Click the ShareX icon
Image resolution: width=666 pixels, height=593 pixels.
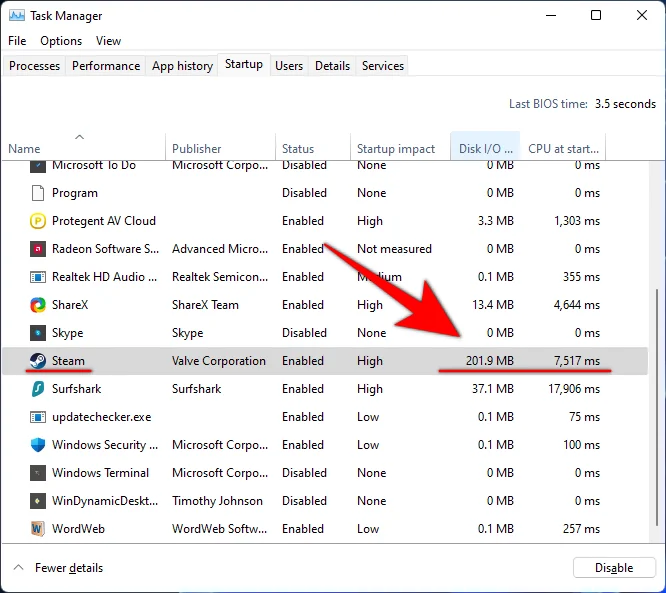pyautogui.click(x=38, y=305)
